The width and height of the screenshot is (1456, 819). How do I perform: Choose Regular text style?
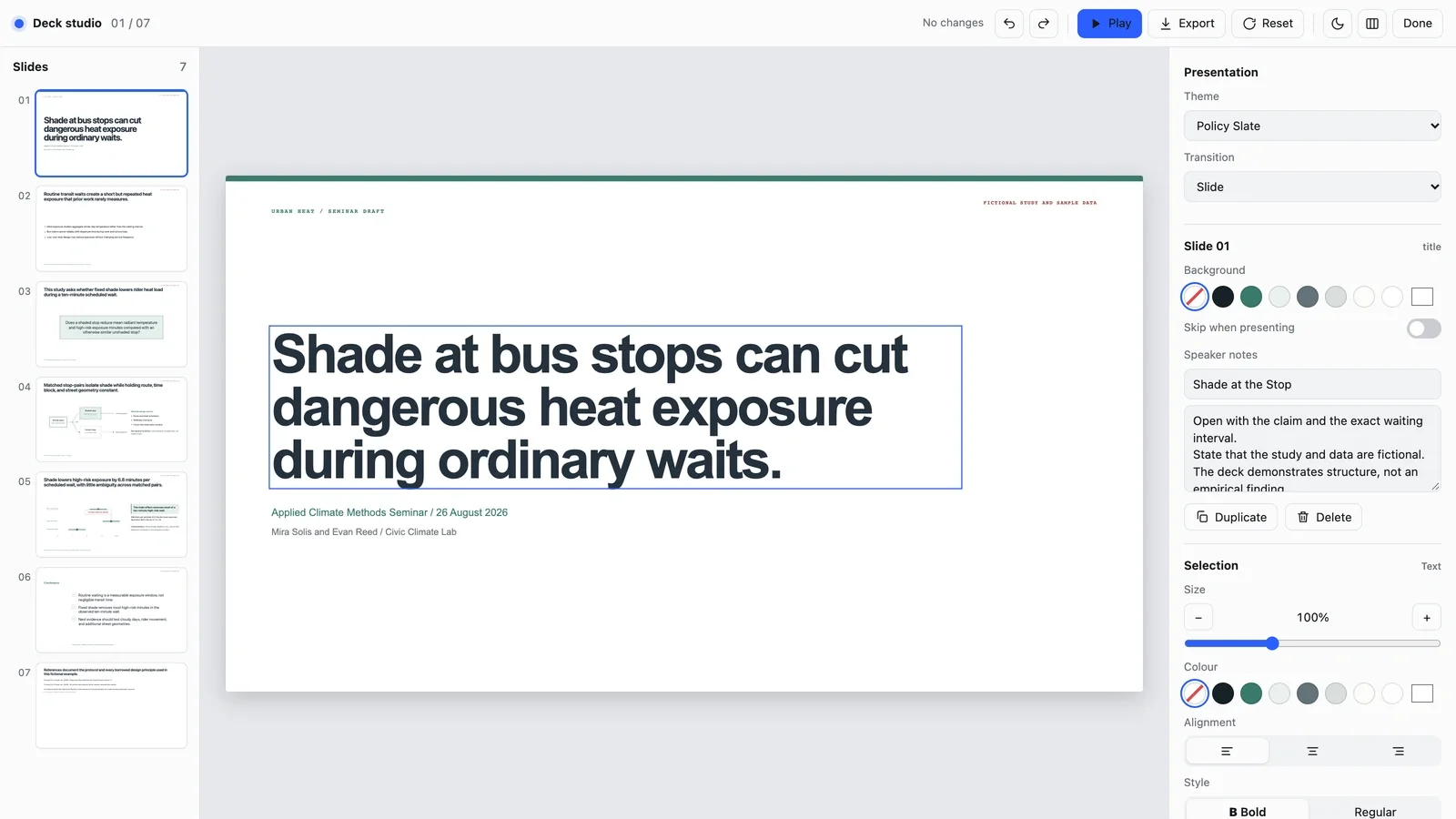[1375, 811]
